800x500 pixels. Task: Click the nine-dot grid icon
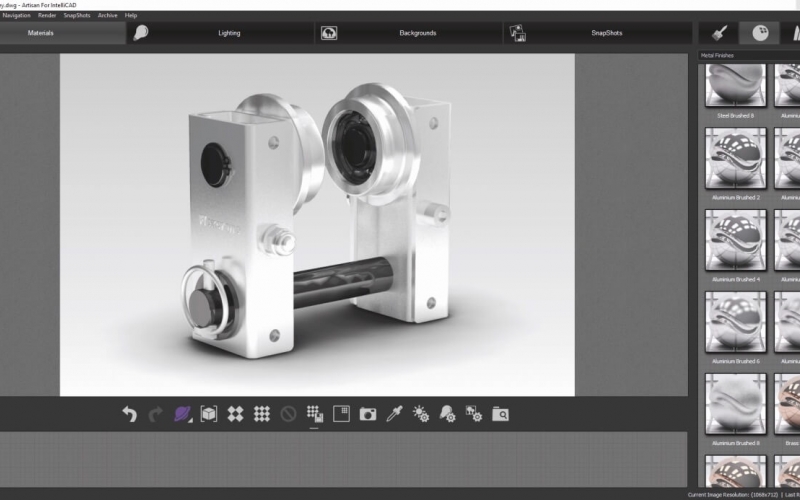coord(262,413)
